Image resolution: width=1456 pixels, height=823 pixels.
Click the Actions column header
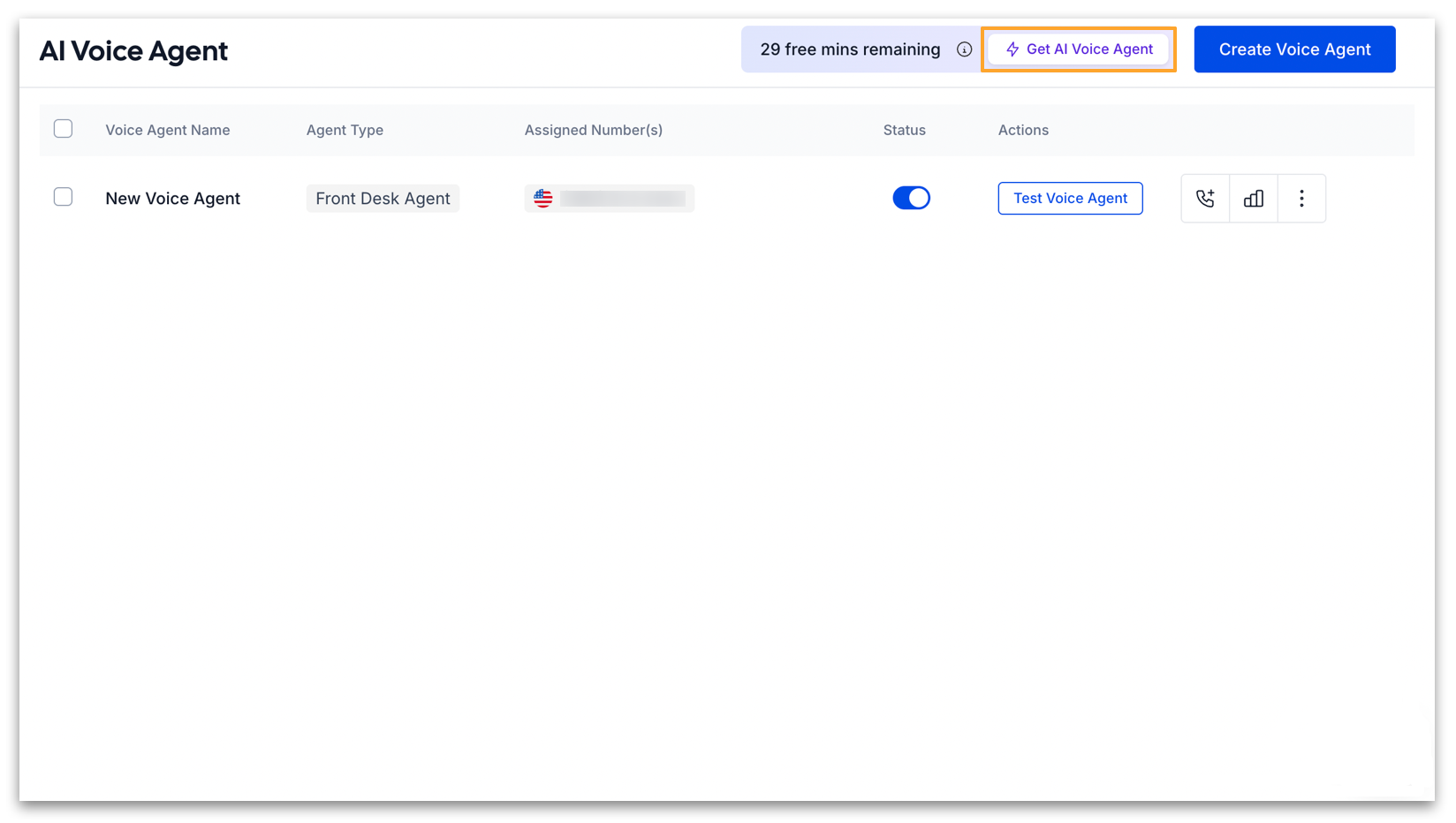coord(1023,130)
